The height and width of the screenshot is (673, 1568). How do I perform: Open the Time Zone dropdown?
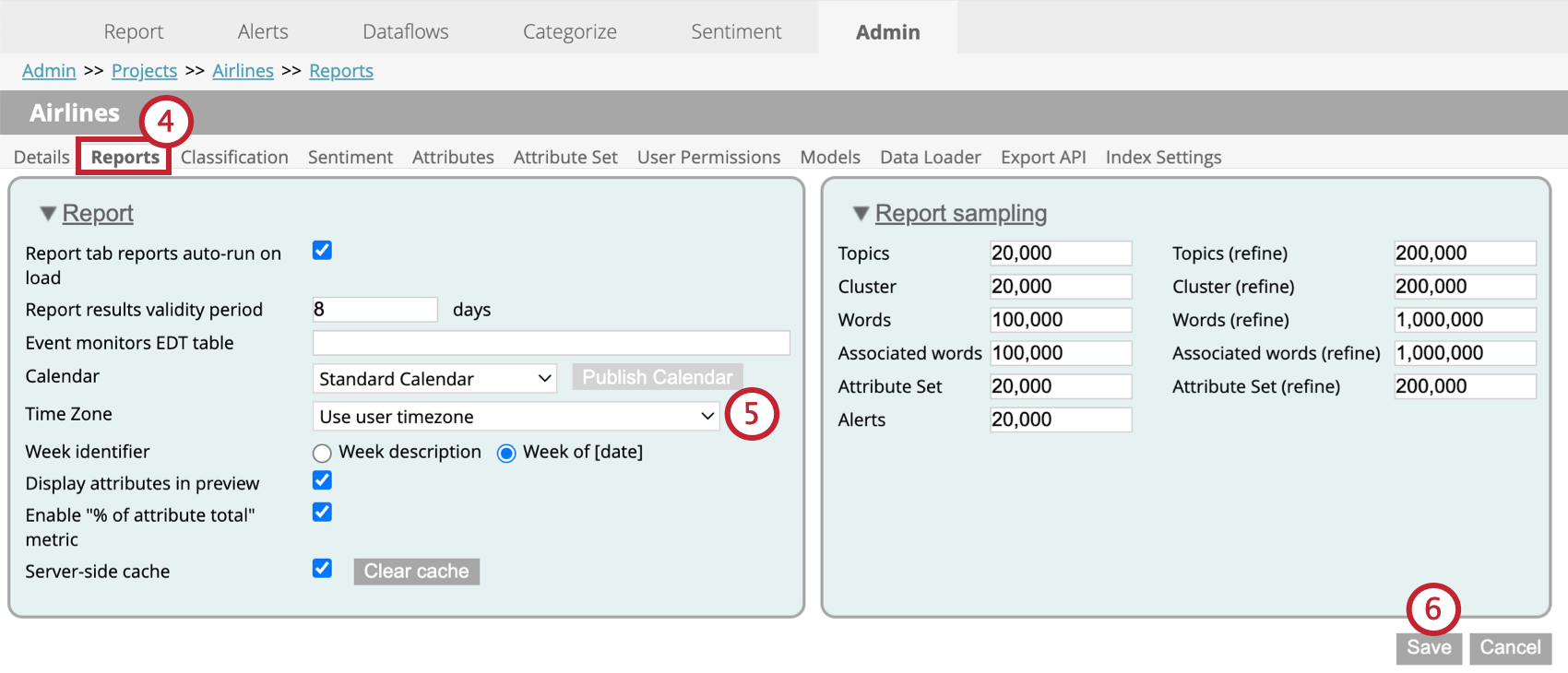[x=516, y=417]
